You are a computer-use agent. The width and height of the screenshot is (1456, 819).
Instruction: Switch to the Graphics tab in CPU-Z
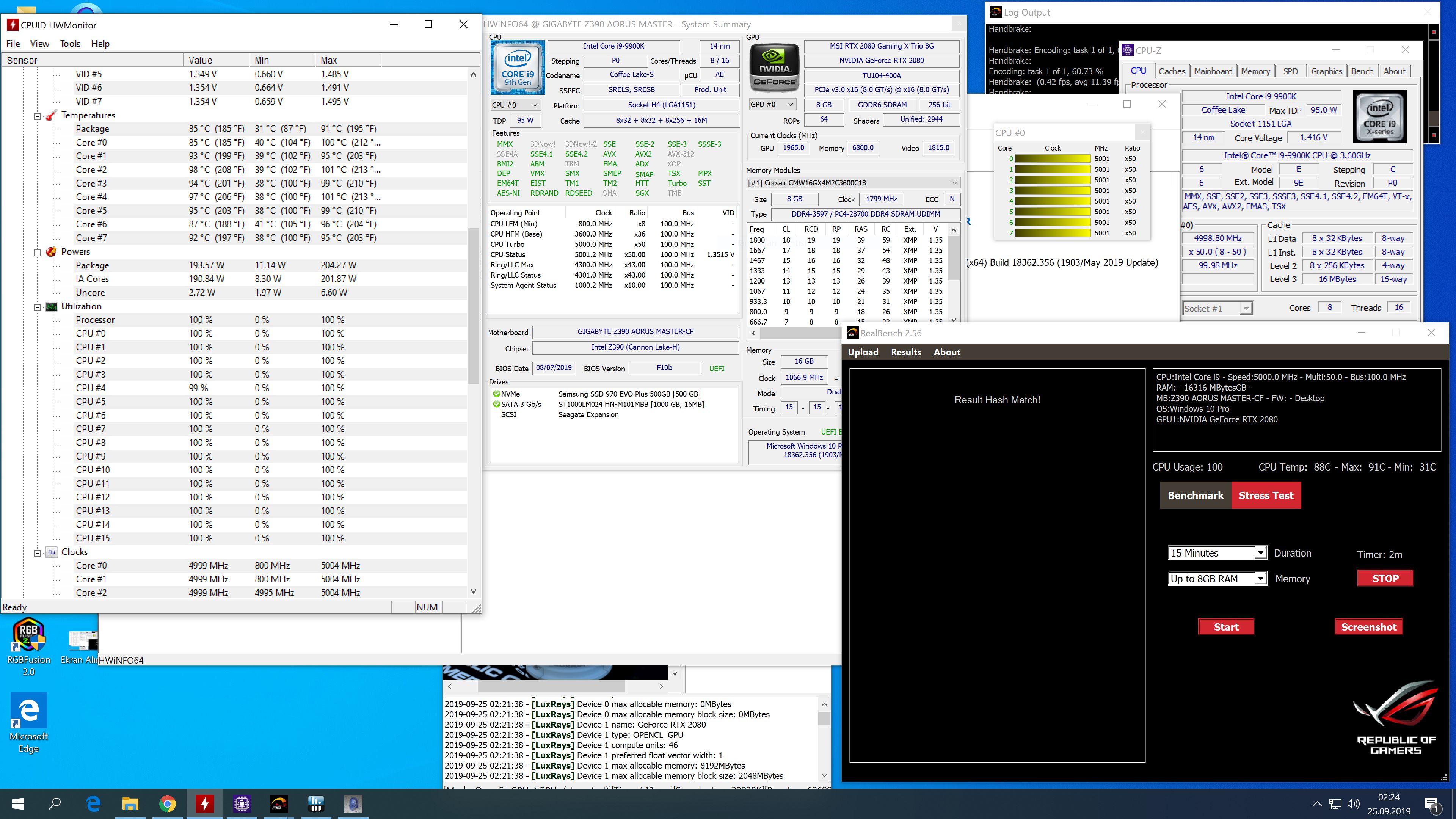(x=1326, y=71)
